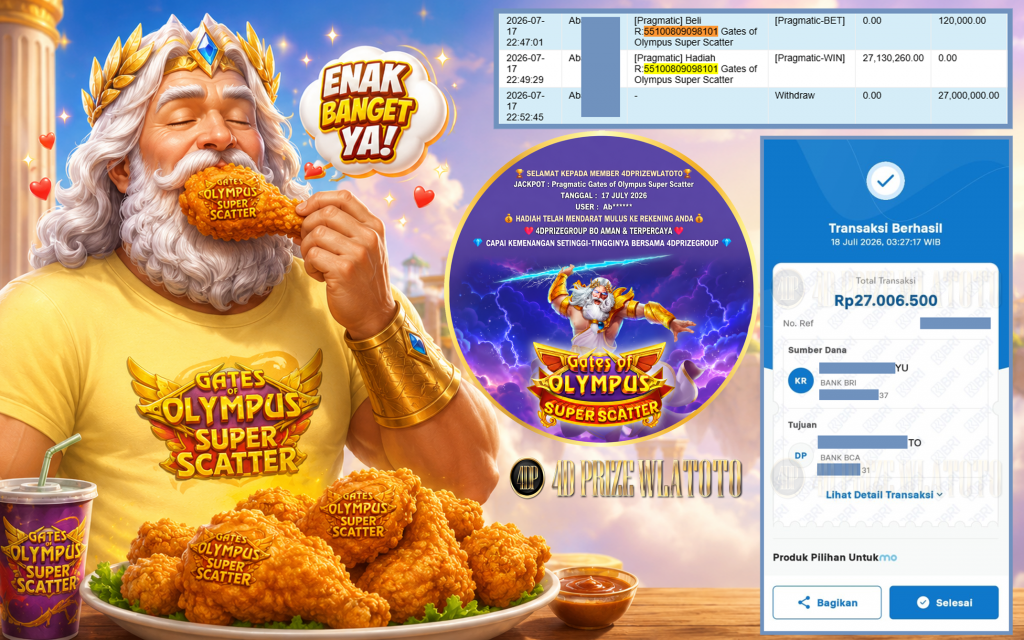
Task: Click the No. Ref label
Action: pos(798,323)
